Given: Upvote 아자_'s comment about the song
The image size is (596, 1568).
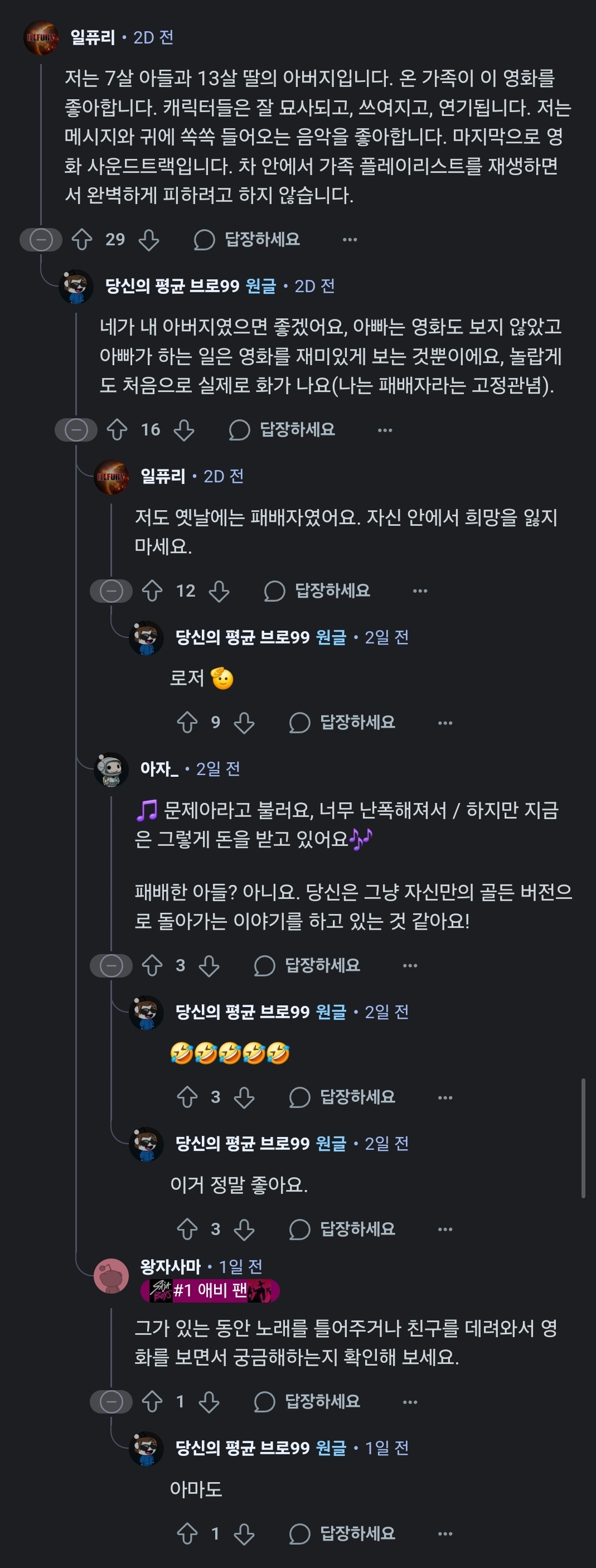Looking at the screenshot, I should (152, 966).
